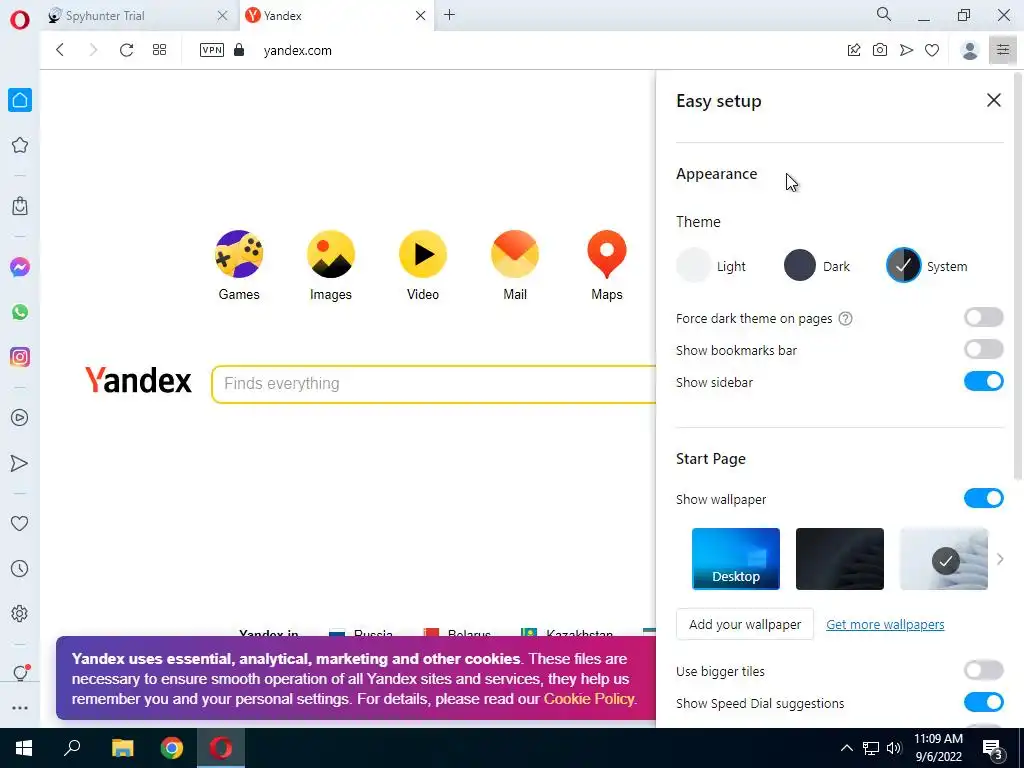
Task: Click Add your wallpaper button
Action: 744,624
